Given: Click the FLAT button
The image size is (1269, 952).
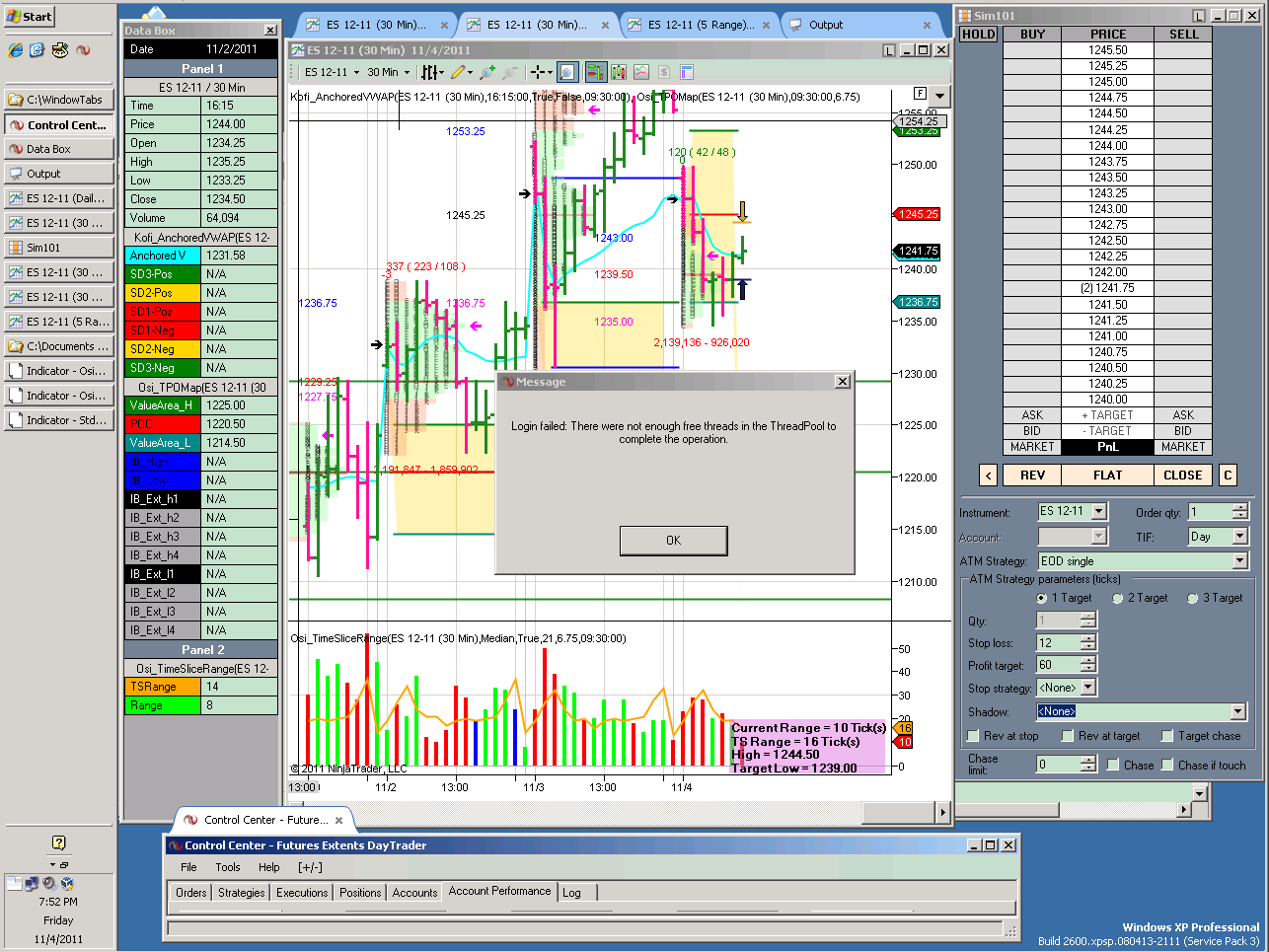Looking at the screenshot, I should point(1107,475).
